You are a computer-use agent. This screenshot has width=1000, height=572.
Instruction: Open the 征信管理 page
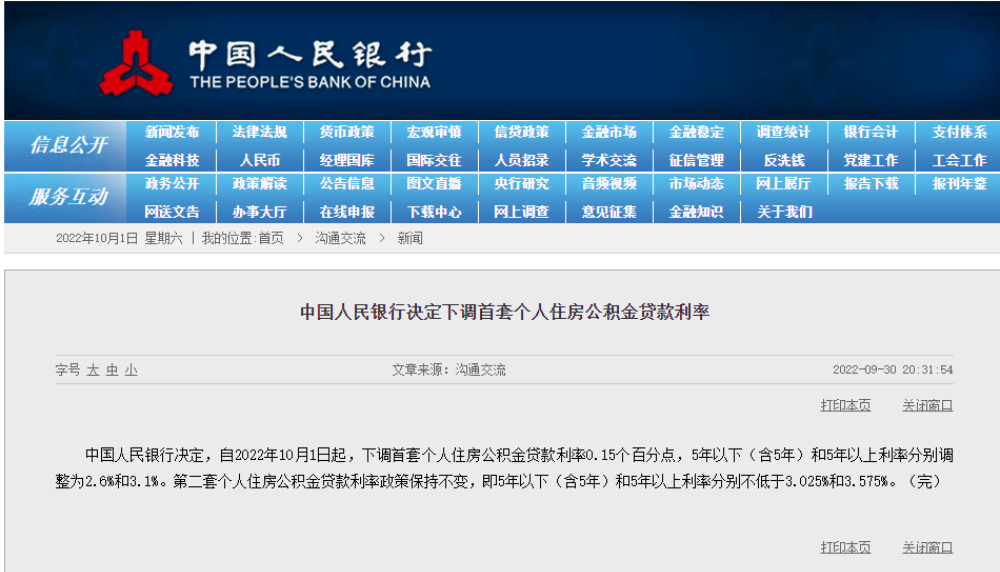[696, 160]
